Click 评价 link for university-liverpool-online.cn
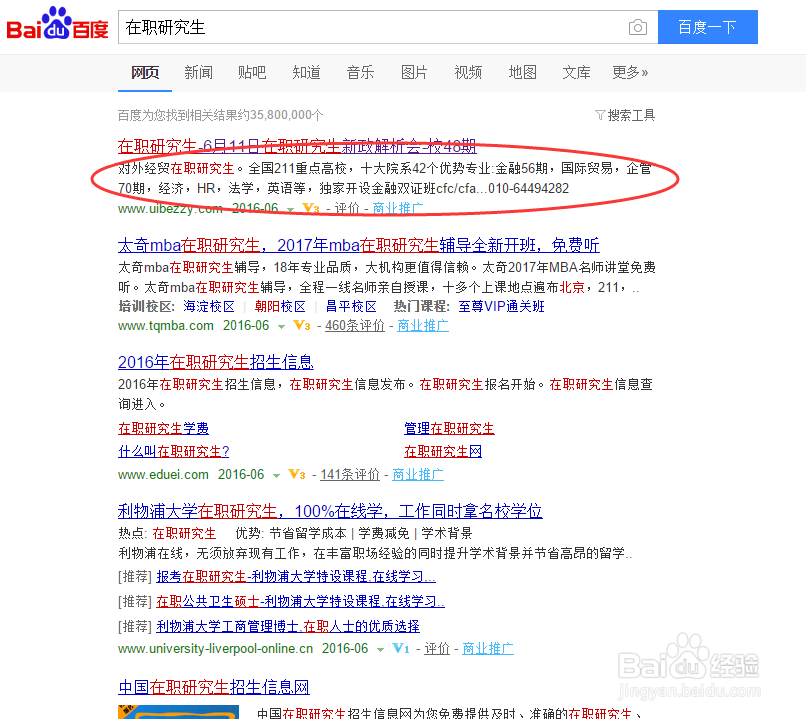This screenshot has height=719, width=806. [x=437, y=649]
